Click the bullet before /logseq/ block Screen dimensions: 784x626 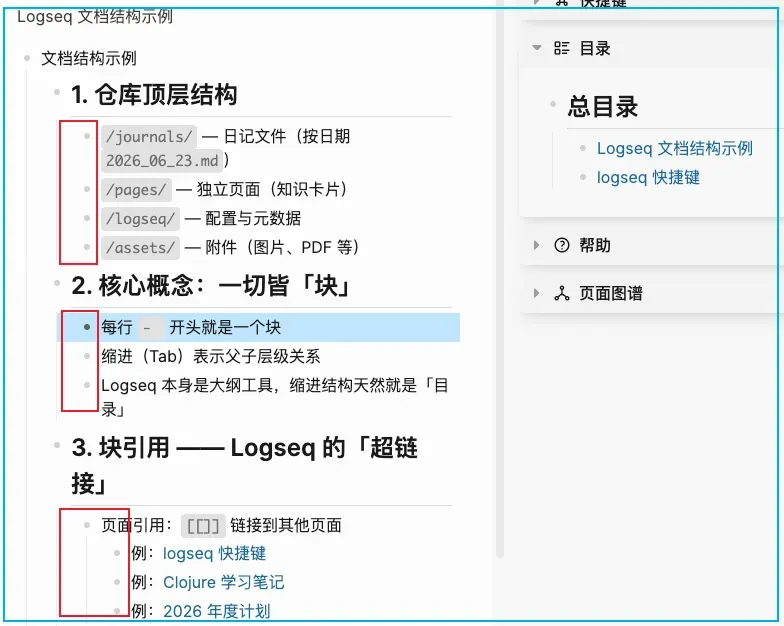point(87,218)
